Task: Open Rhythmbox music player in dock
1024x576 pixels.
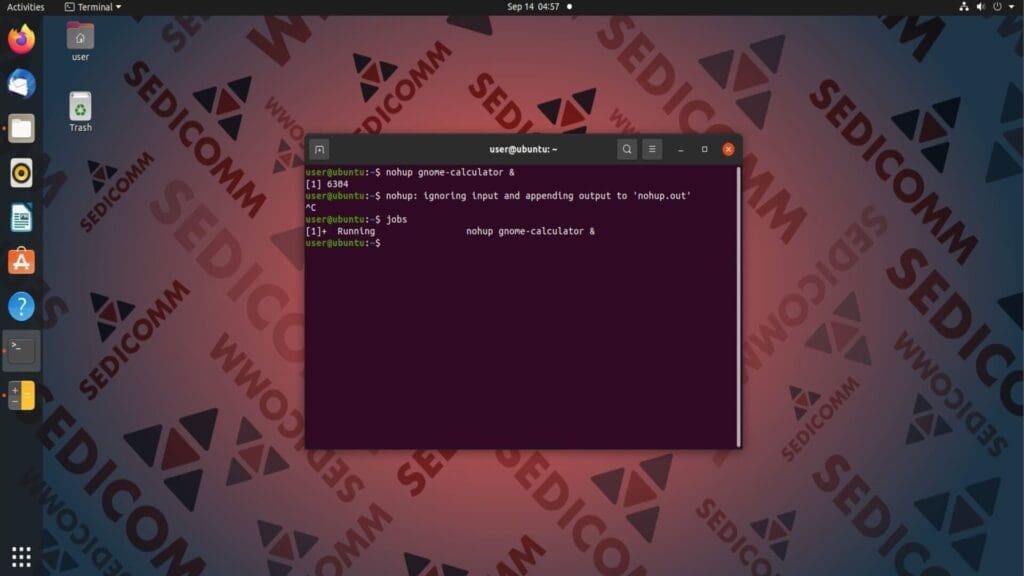Action: (21, 173)
